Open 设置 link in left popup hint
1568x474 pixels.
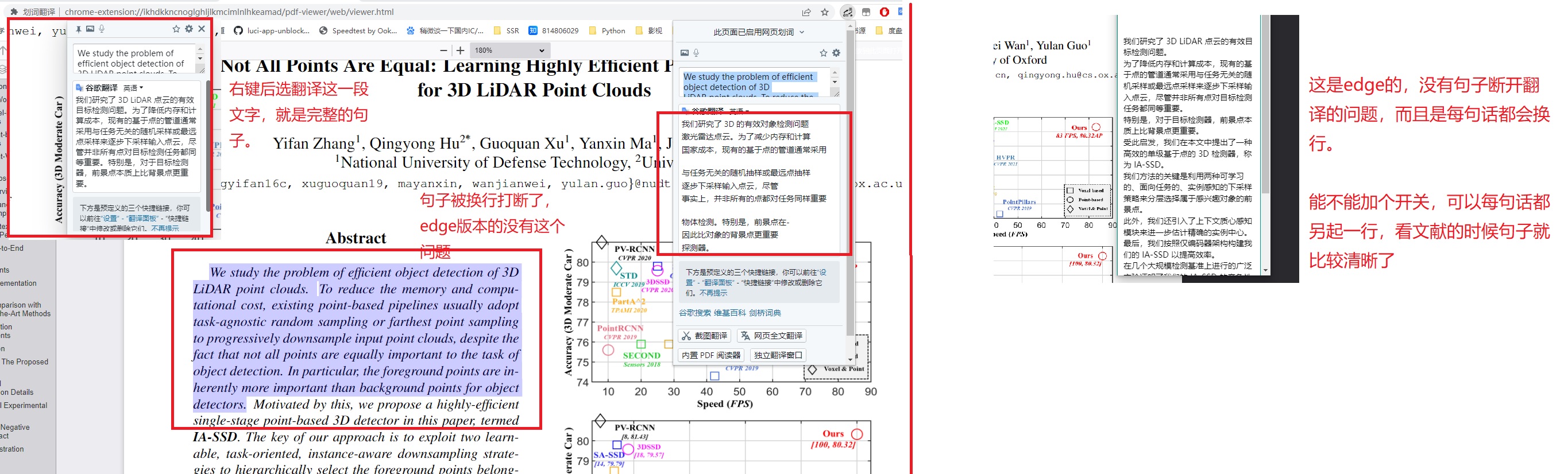(110, 218)
